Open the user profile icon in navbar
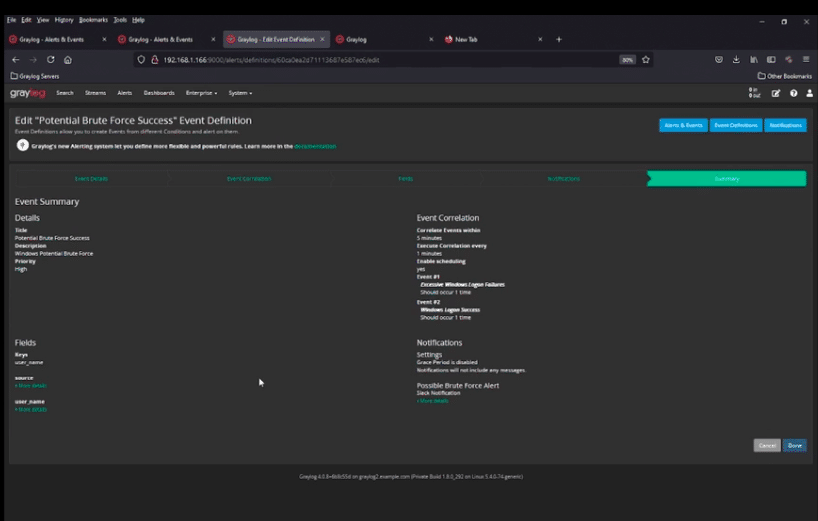The height and width of the screenshot is (521, 818). point(809,93)
